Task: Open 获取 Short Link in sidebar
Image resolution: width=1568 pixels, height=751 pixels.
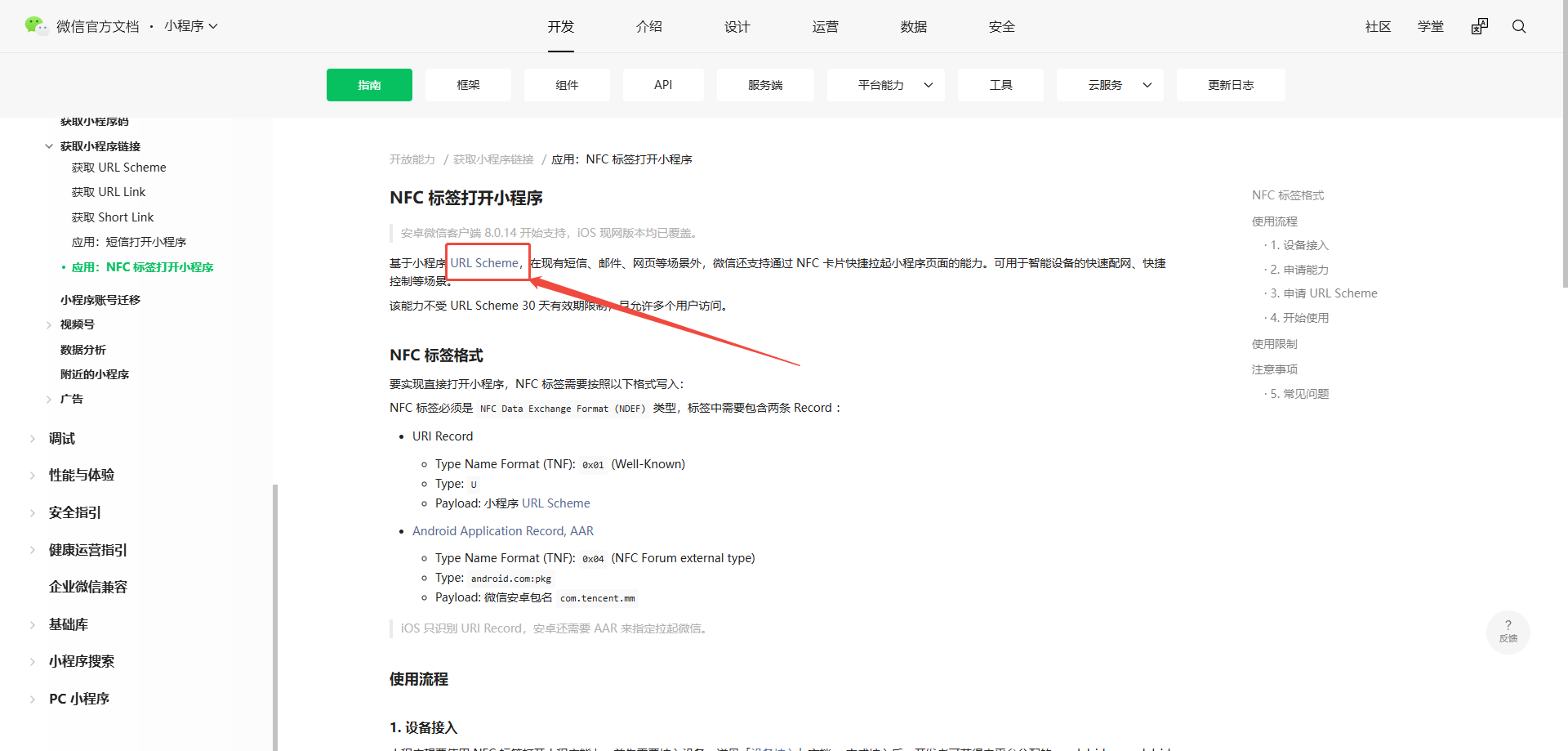Action: (113, 217)
